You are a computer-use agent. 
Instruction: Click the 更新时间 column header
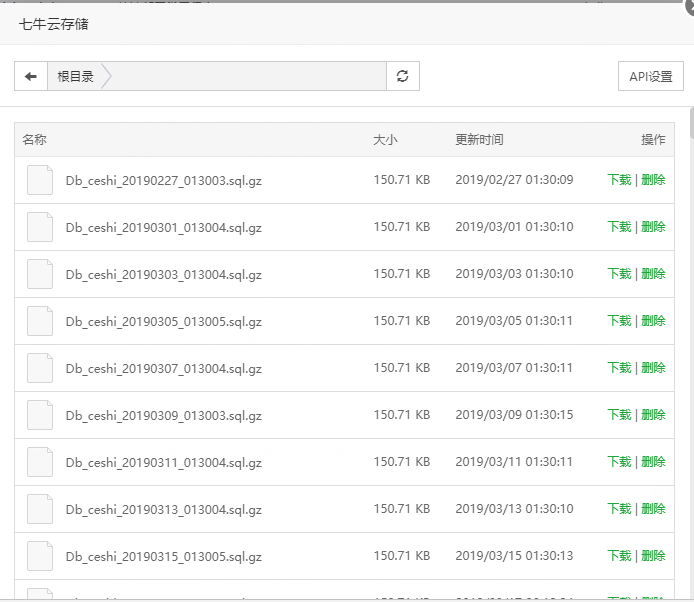479,139
